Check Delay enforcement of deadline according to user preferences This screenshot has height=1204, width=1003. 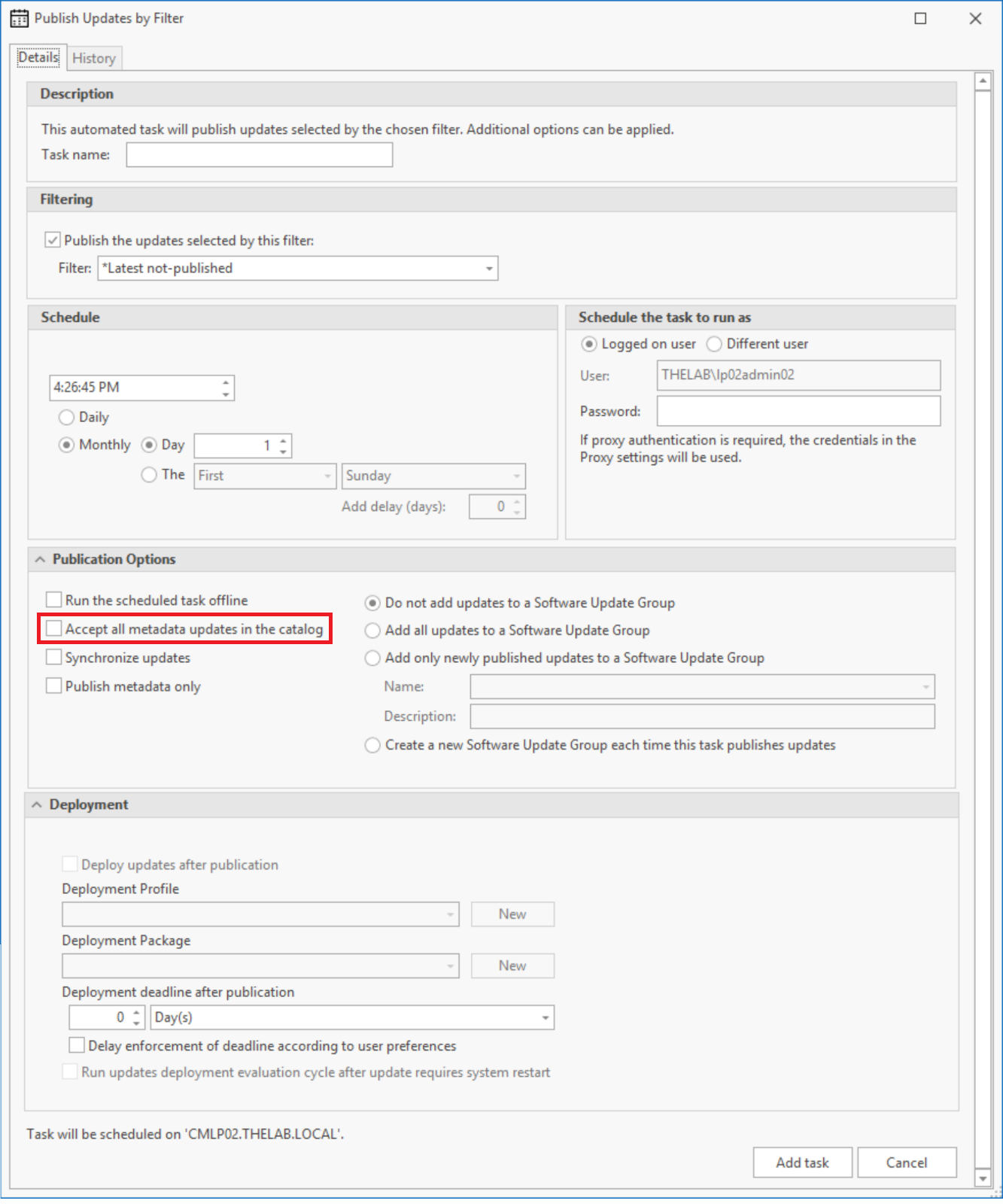77,1045
